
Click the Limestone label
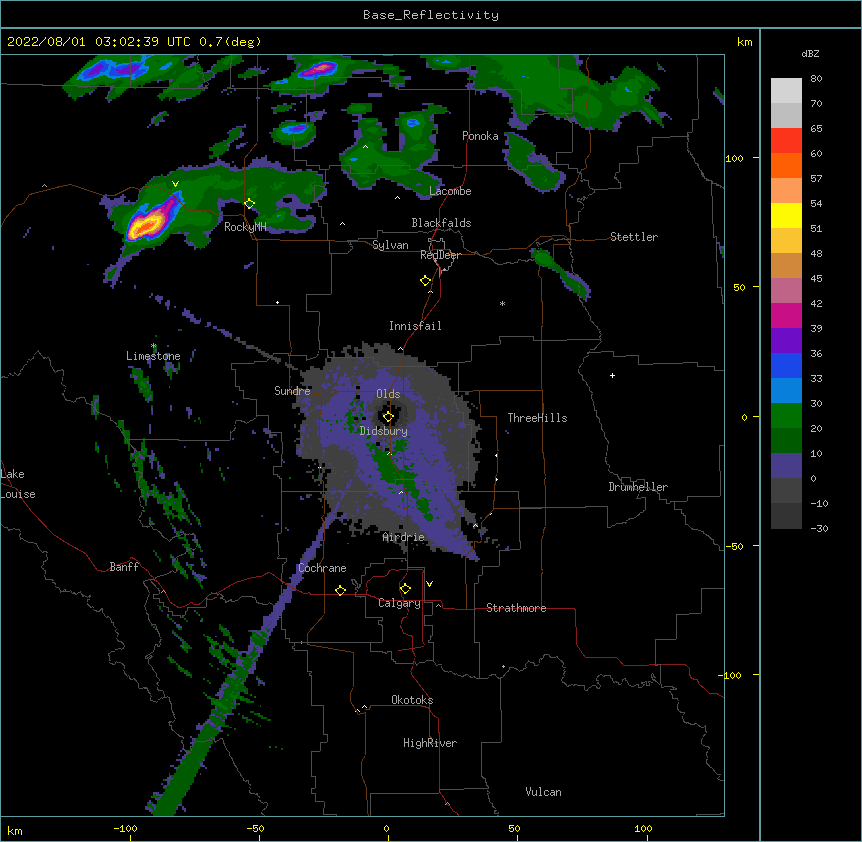pos(153,356)
